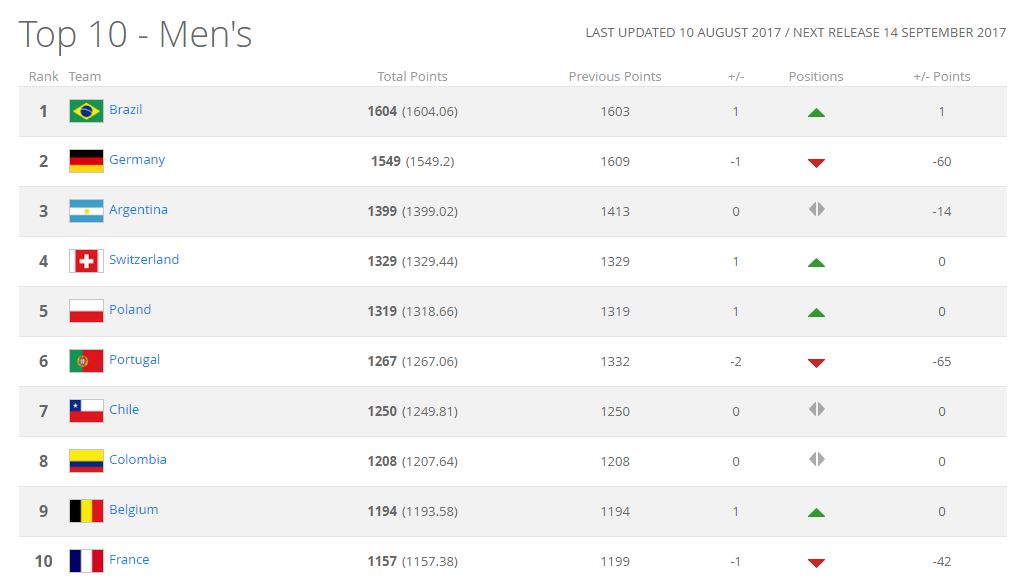This screenshot has width=1010, height=582.
Task: Click the Portugal flag icon
Action: click(x=86, y=361)
